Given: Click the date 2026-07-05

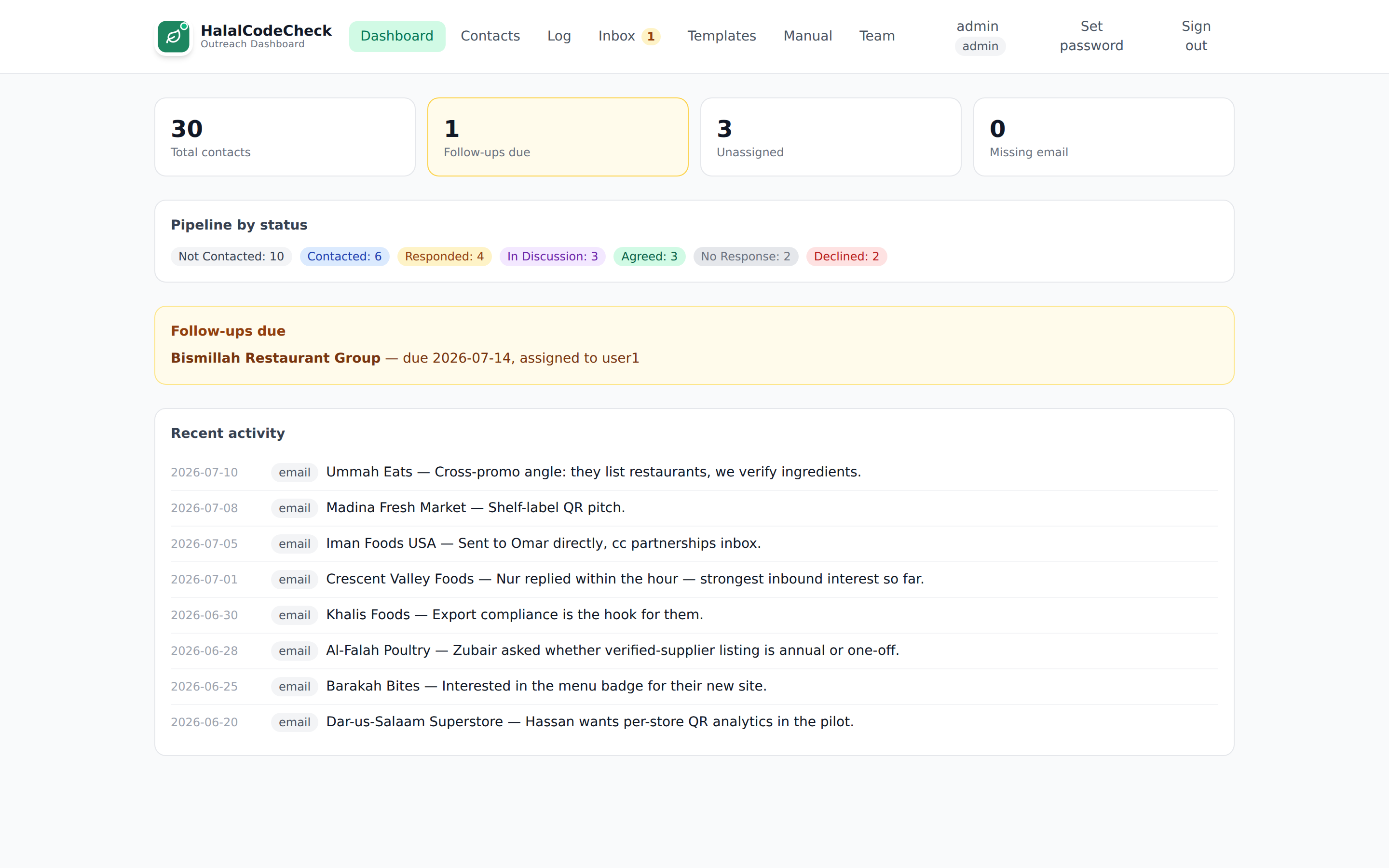Looking at the screenshot, I should (204, 543).
